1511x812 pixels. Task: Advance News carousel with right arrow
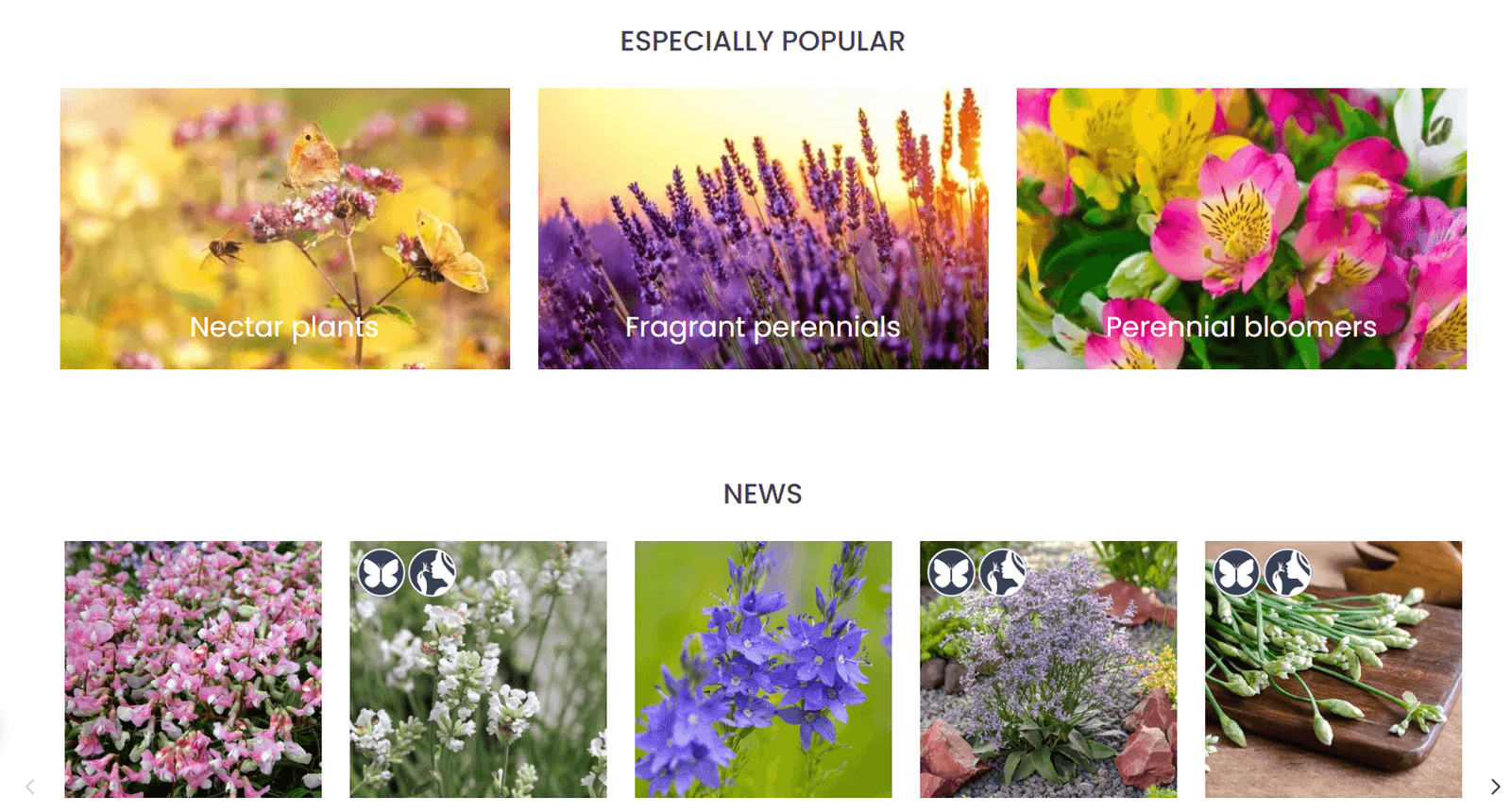[1495, 787]
